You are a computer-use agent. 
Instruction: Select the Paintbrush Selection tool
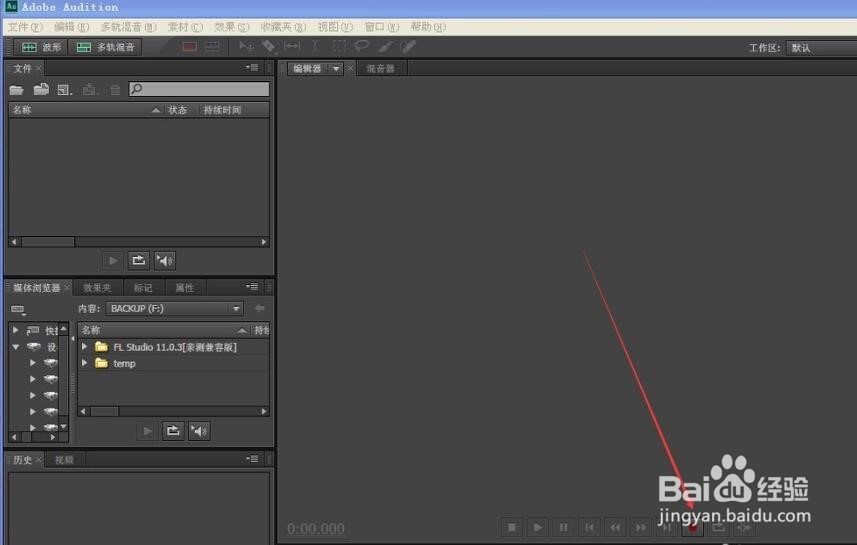385,46
